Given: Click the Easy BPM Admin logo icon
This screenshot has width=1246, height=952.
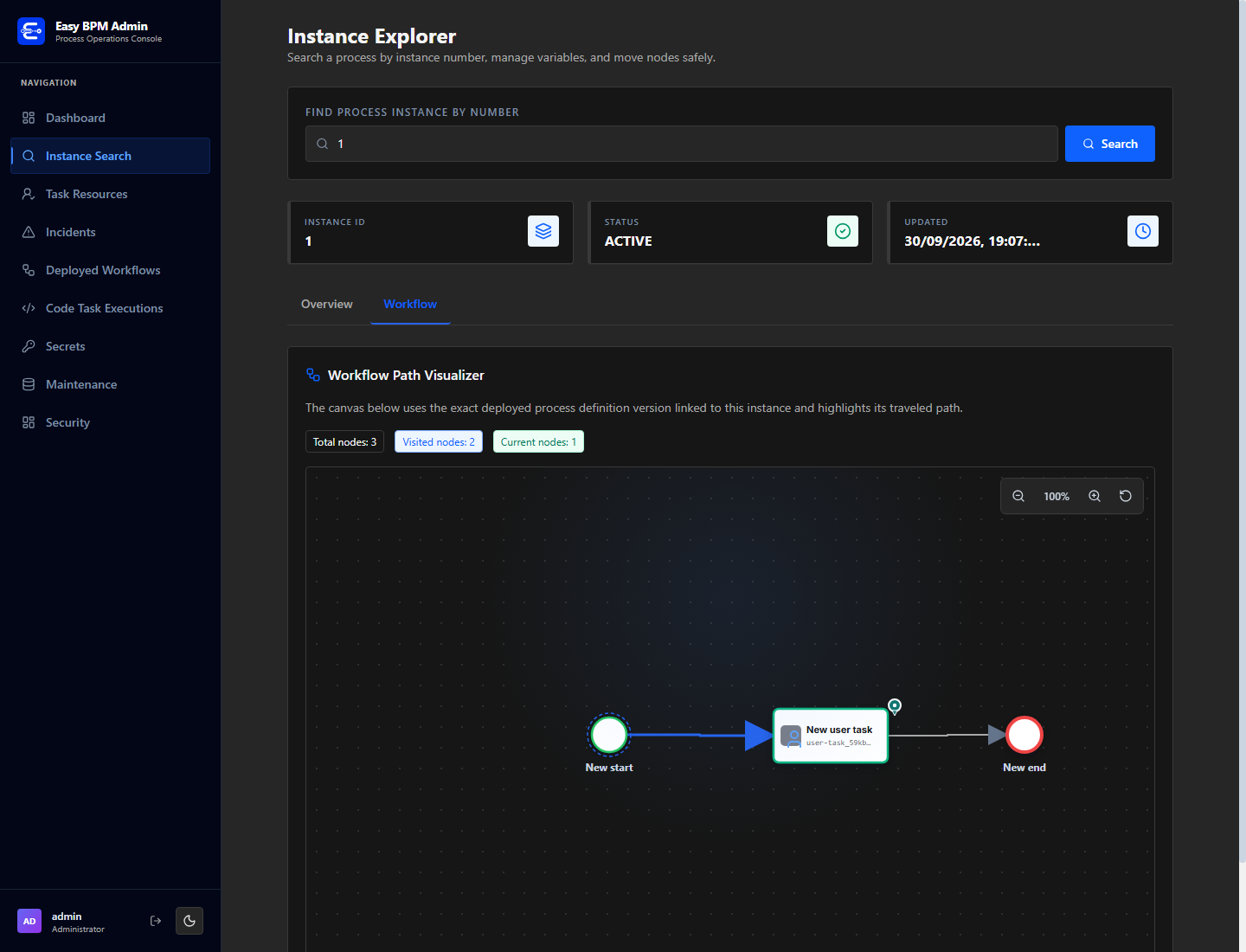Looking at the screenshot, I should (x=31, y=31).
